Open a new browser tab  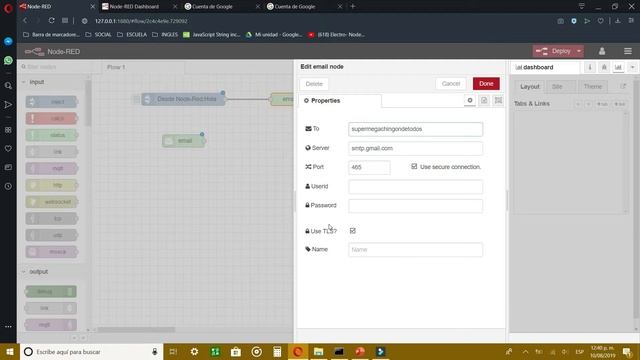[353, 7]
